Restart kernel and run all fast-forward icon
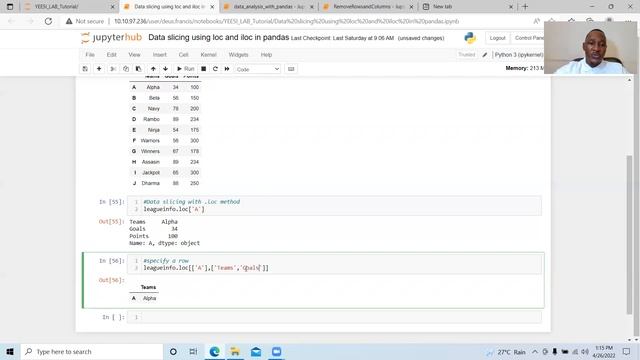The height and width of the screenshot is (360, 640). pyautogui.click(x=227, y=69)
